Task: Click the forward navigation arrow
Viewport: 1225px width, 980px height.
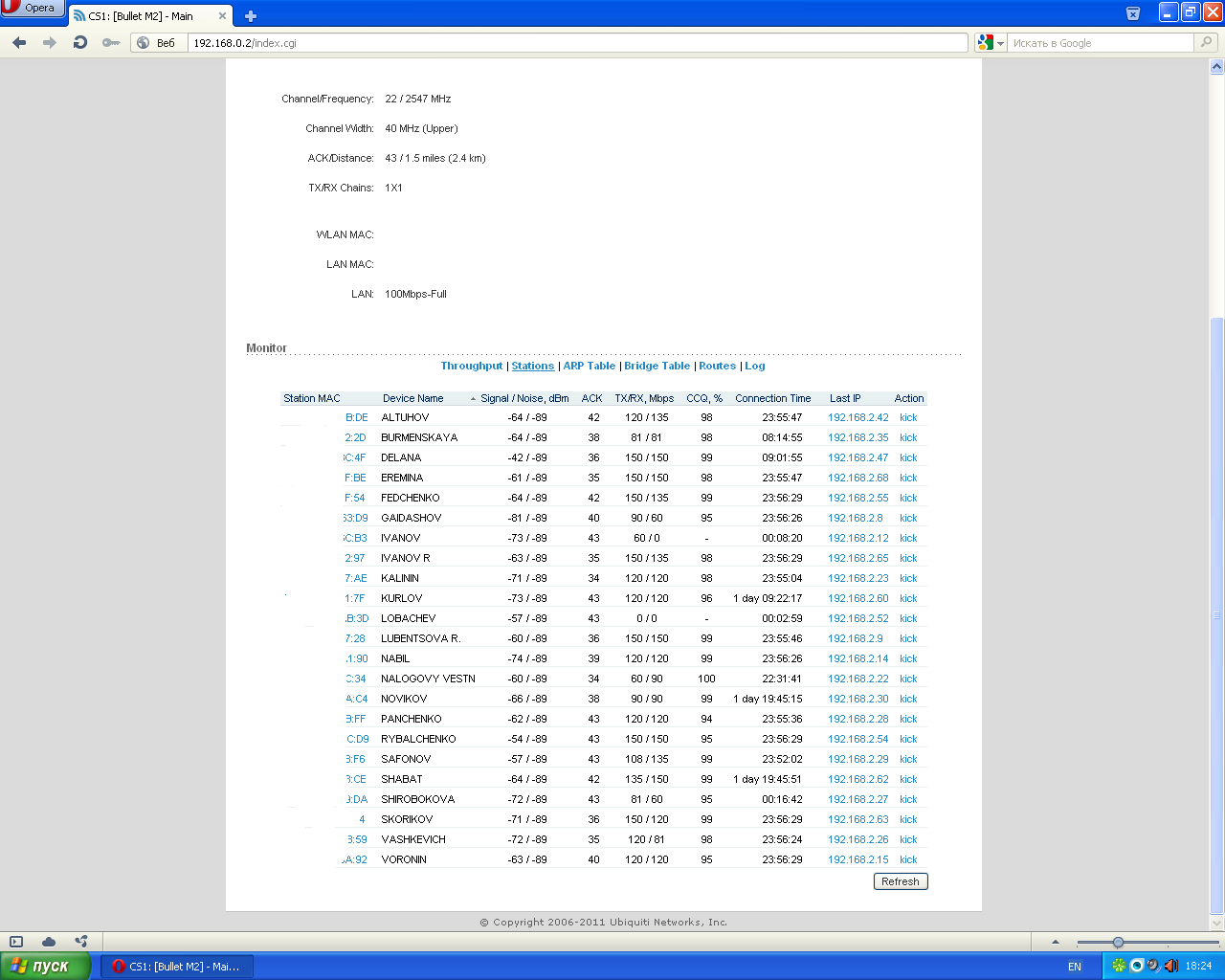Action: point(50,42)
